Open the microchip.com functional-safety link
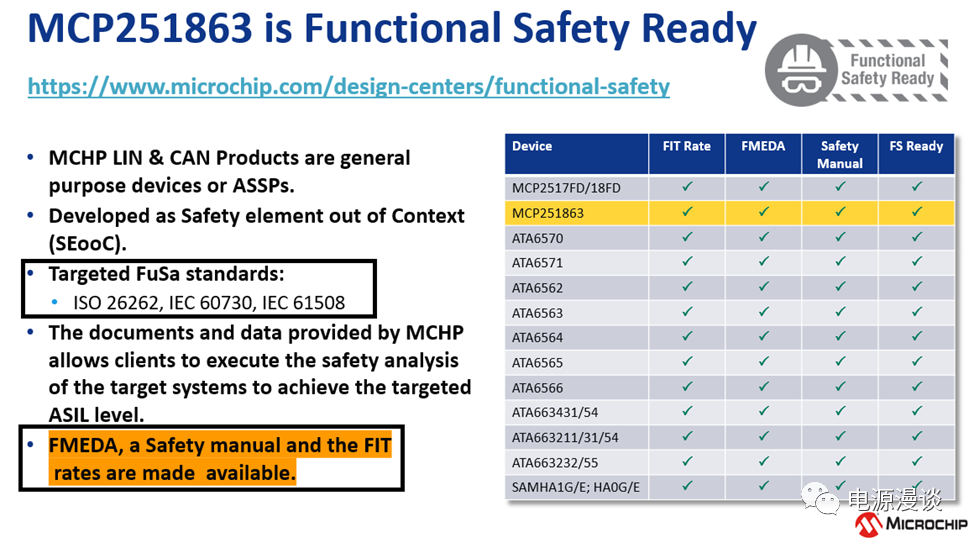This screenshot has height=543, width=974. click(348, 87)
